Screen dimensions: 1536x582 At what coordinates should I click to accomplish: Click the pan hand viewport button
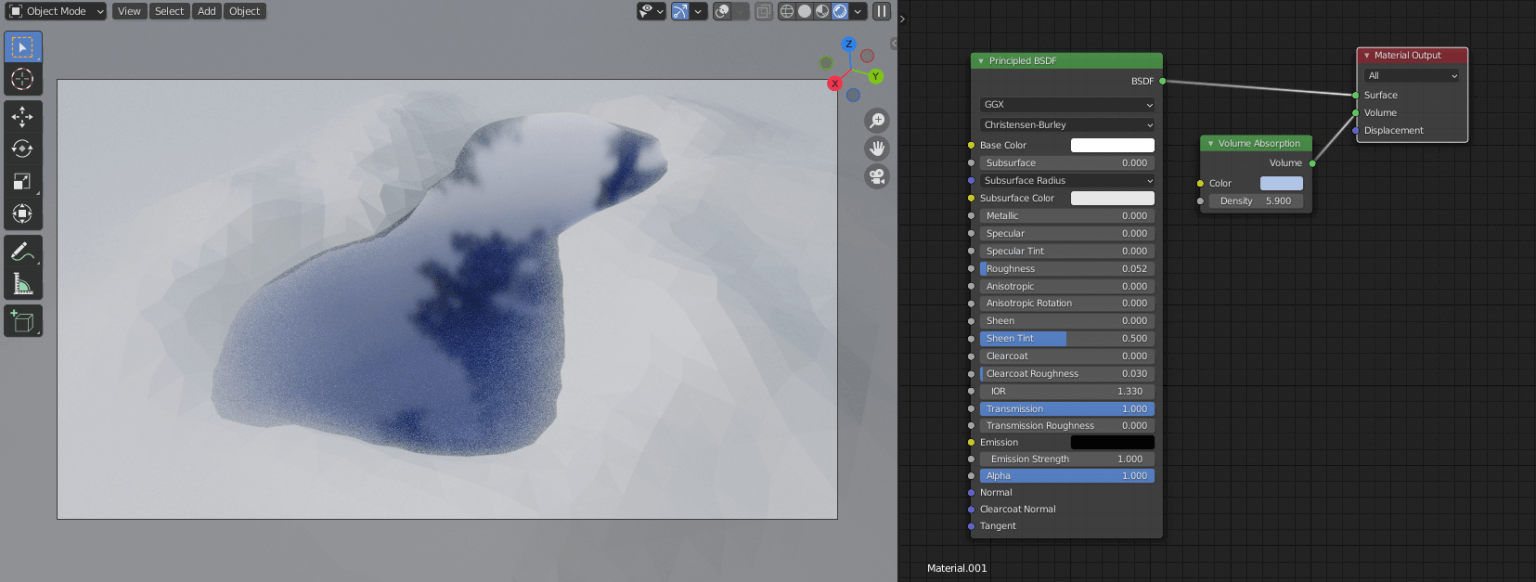877,148
